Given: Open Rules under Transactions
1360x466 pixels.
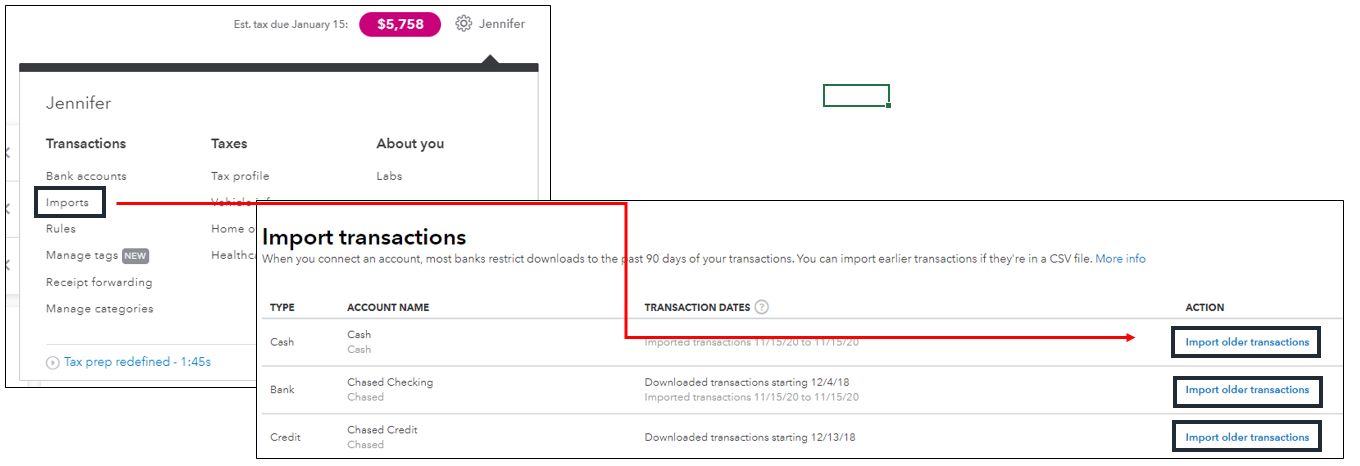Looking at the screenshot, I should coord(61,229).
